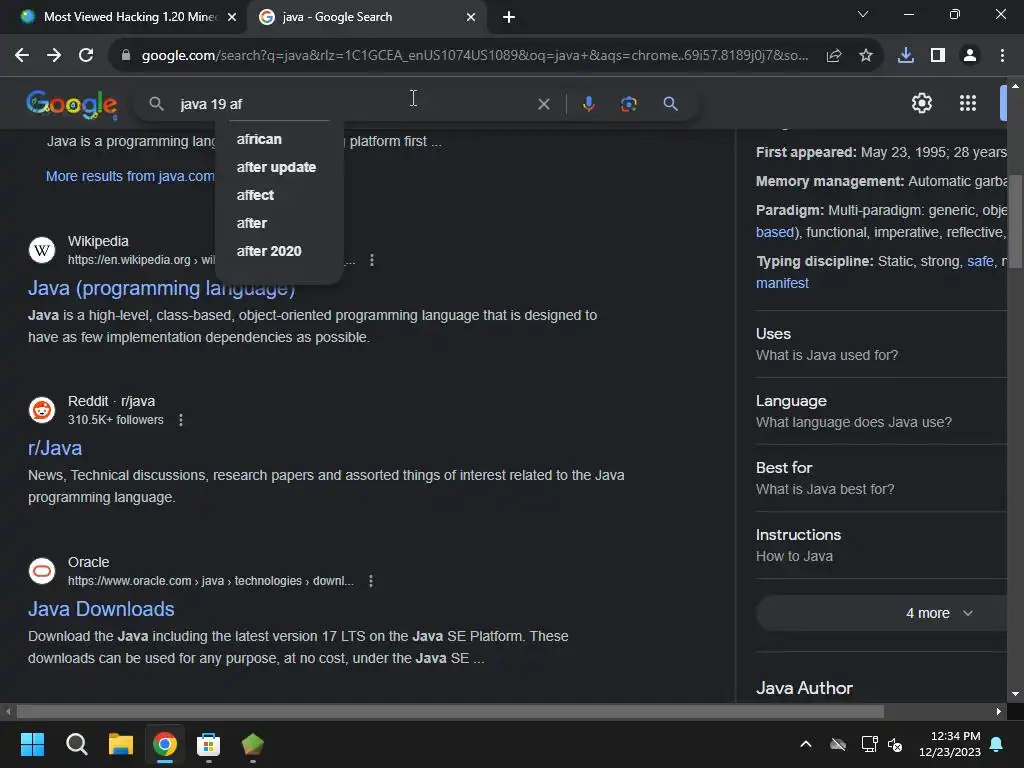This screenshot has width=1024, height=768.
Task: Click the horizontal scrollbar thumb
Action: click(x=450, y=711)
